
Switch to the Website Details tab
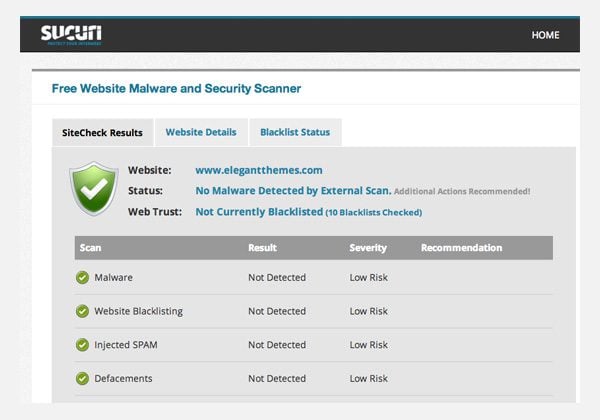[x=201, y=132]
